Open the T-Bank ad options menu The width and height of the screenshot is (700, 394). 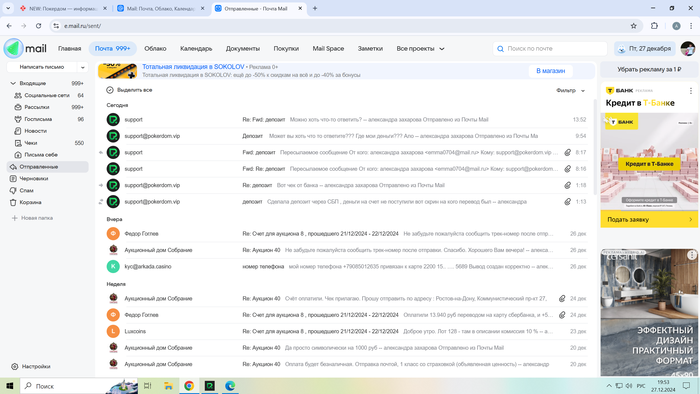691,91
